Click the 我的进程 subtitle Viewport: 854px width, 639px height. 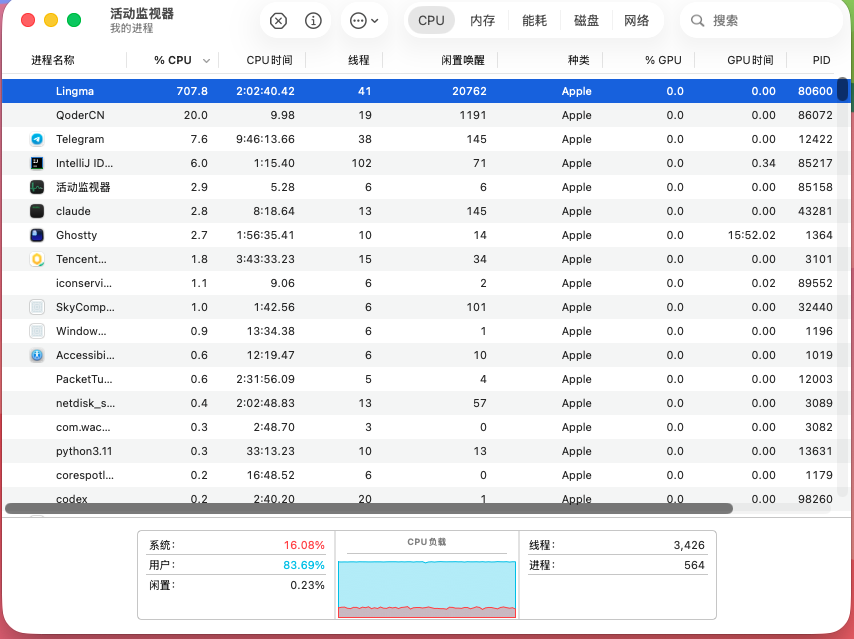[x=131, y=28]
